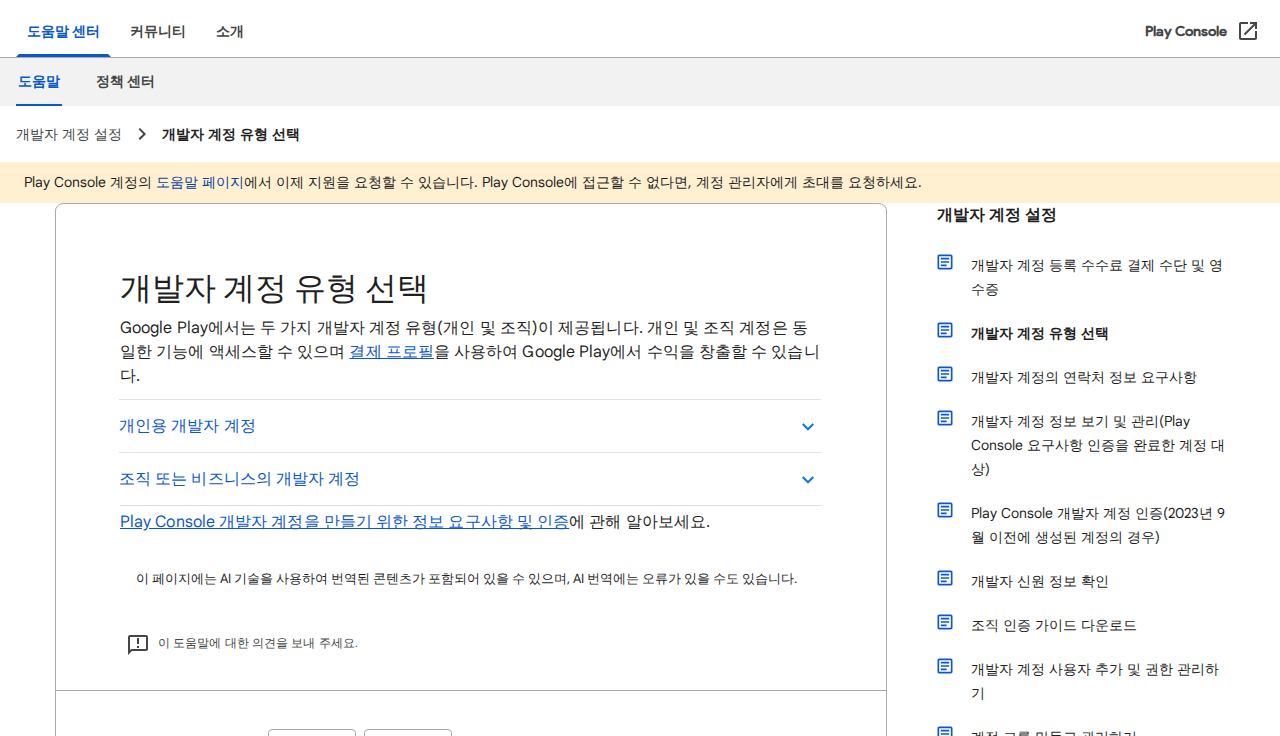Viewport: 1280px width, 736px height.
Task: Switch to the 커뮤니티 tab
Action: (158, 31)
